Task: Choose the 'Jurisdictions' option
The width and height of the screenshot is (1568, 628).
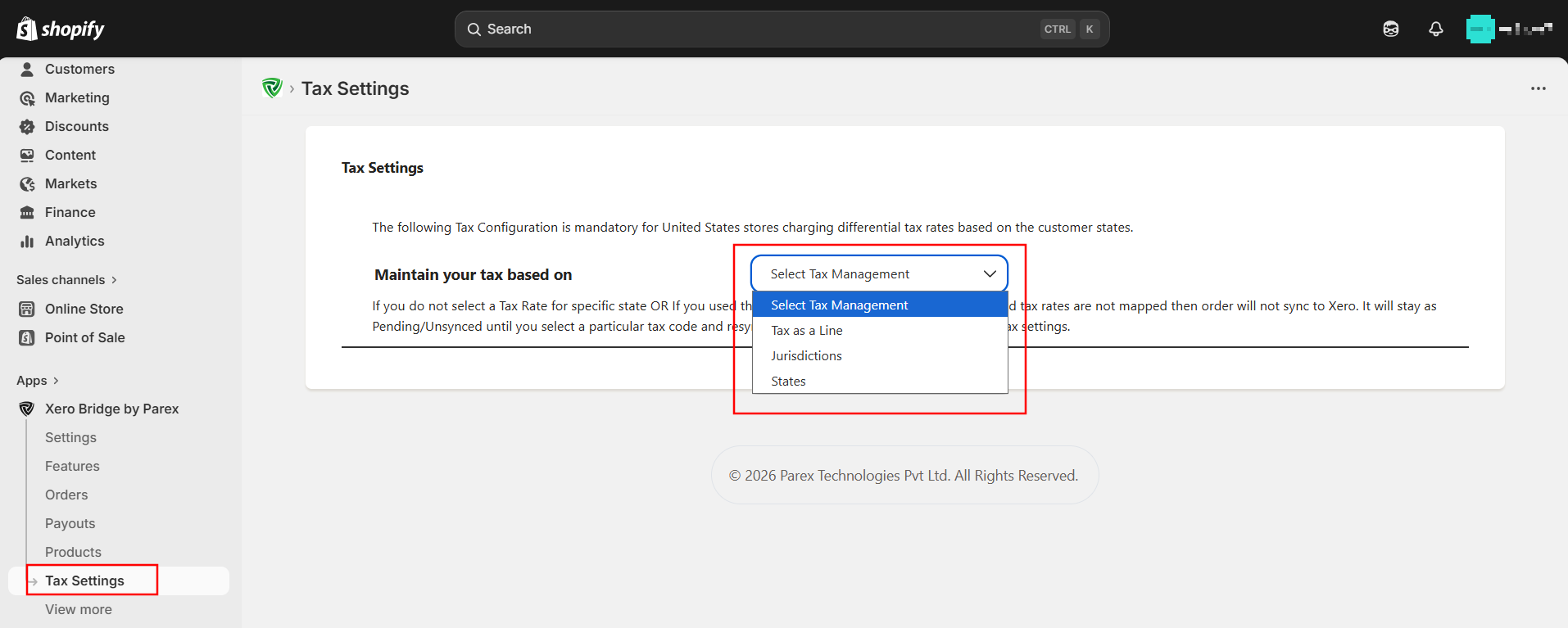Action: click(x=806, y=356)
